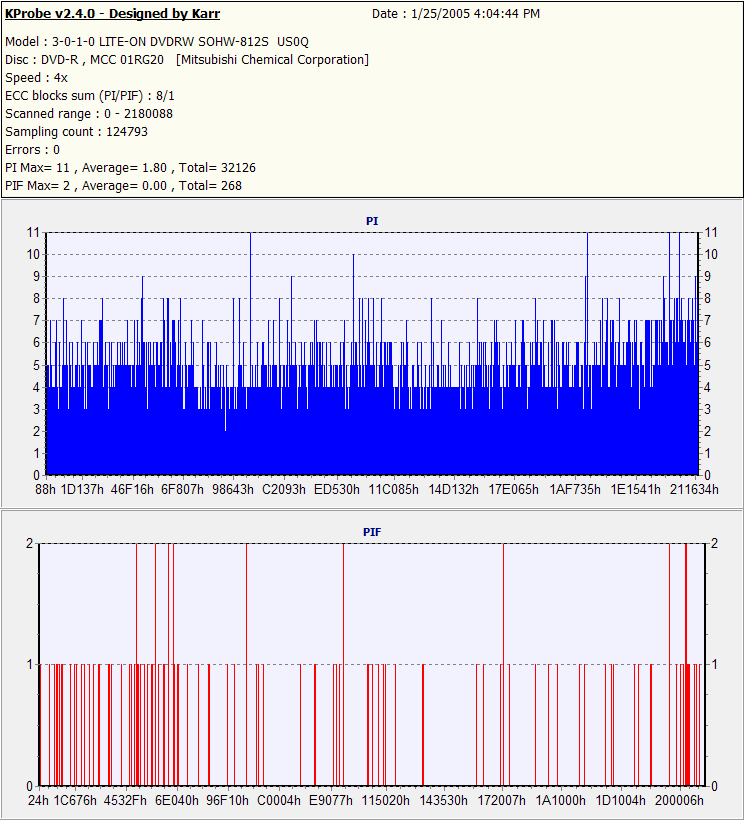The image size is (744, 820).
Task: Click PI chart x-axis label 211634h
Action: click(694, 489)
